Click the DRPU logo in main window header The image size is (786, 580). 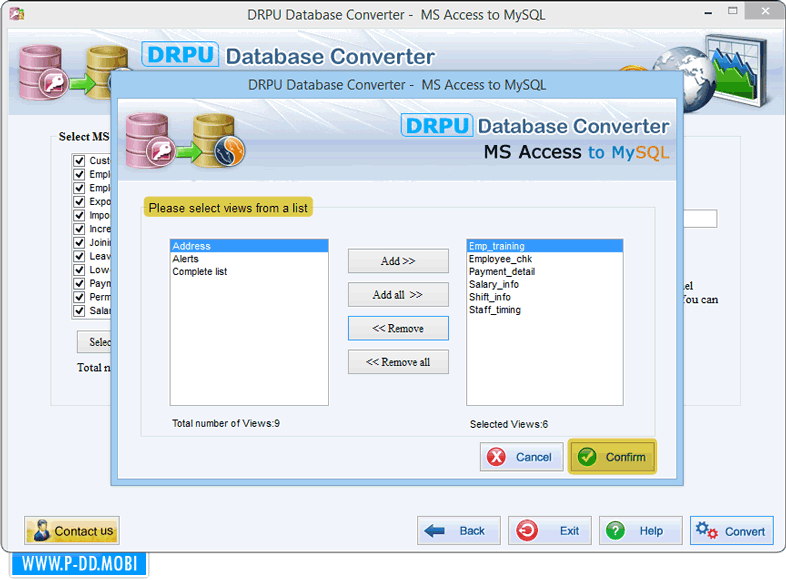[180, 55]
